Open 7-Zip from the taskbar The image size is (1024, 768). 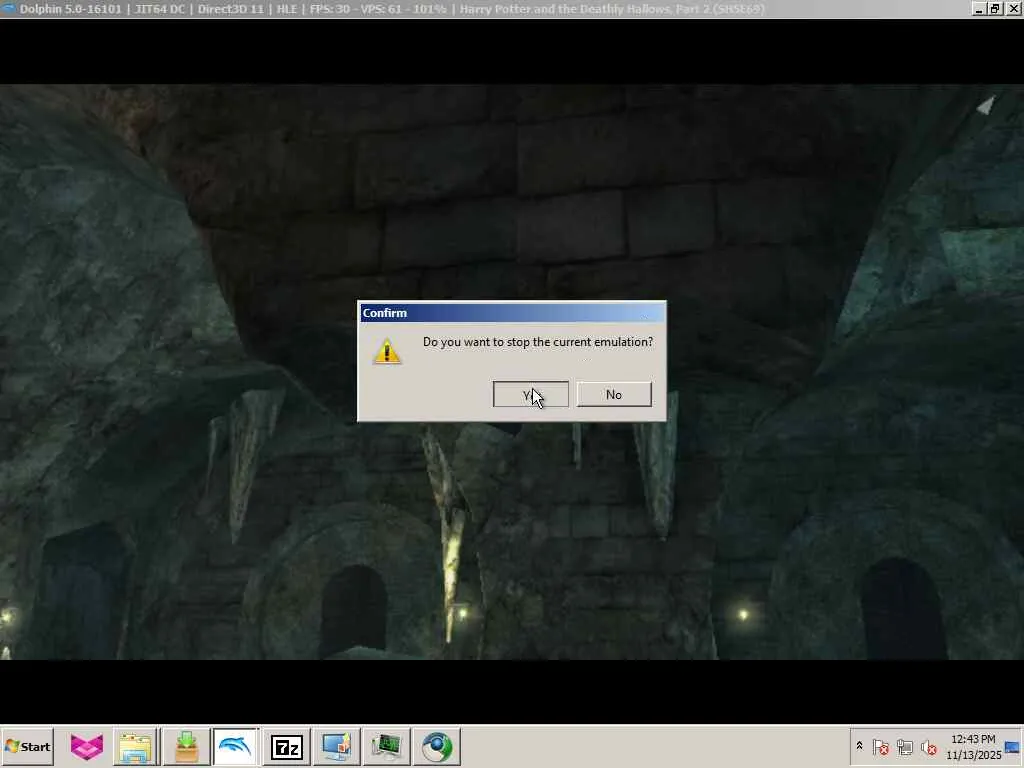click(287, 746)
